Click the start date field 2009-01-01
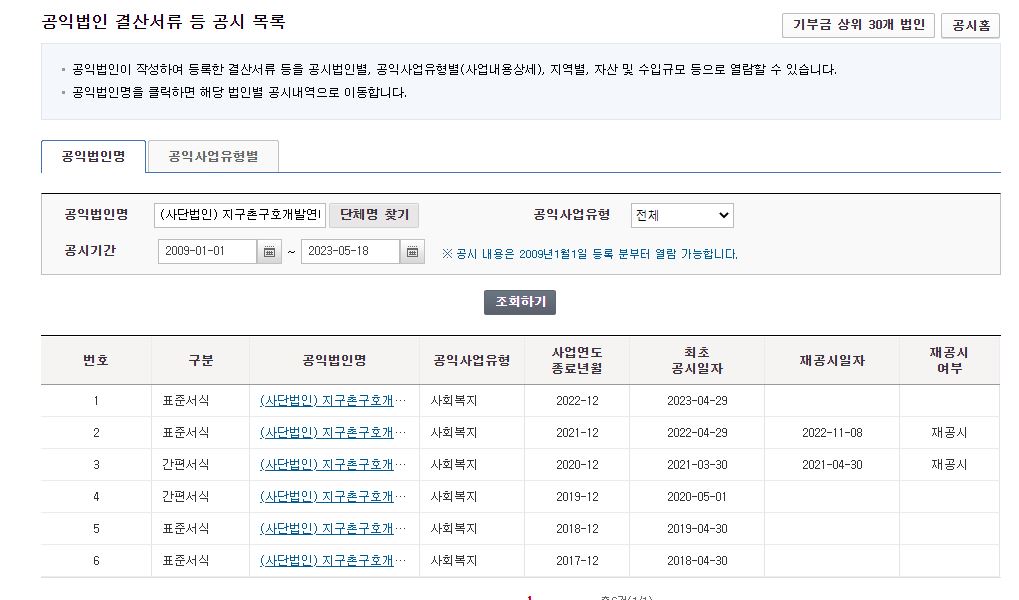The height and width of the screenshot is (600, 1019). pos(208,252)
